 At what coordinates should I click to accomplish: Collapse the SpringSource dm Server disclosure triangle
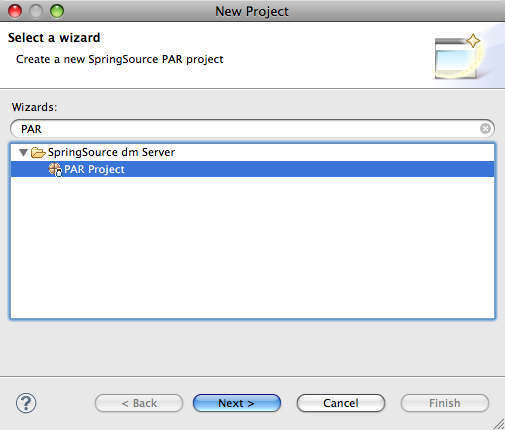point(23,153)
